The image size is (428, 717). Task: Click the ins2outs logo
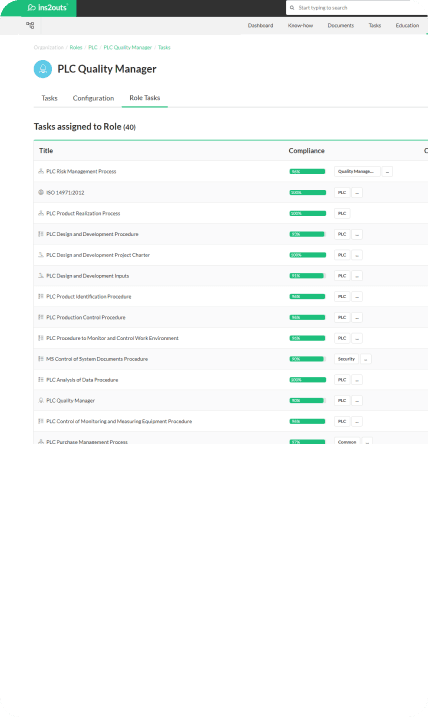(47, 7)
